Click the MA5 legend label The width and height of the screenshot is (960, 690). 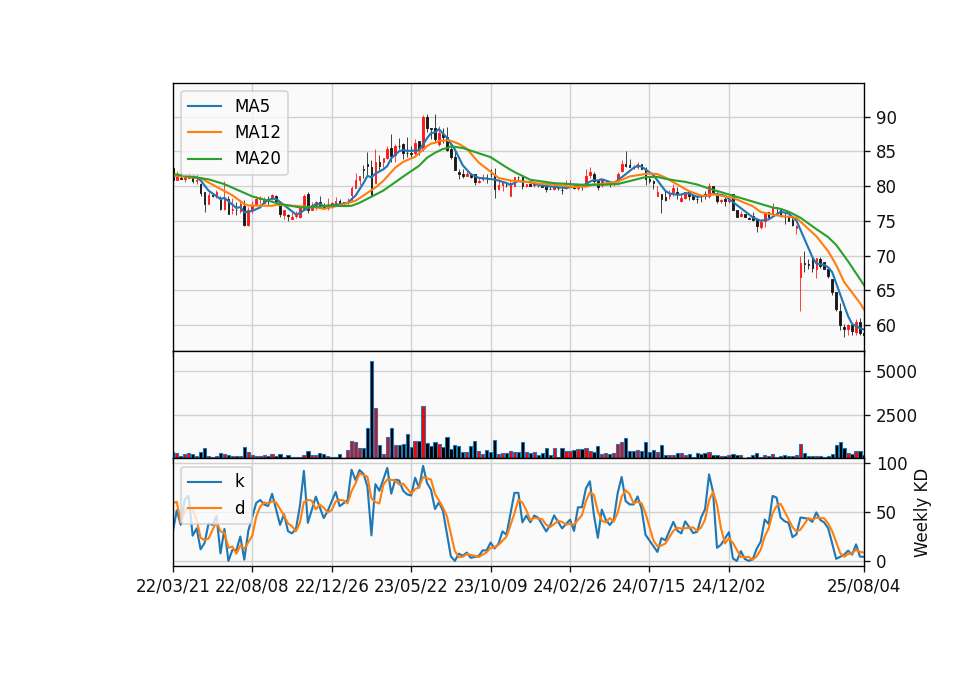click(252, 106)
